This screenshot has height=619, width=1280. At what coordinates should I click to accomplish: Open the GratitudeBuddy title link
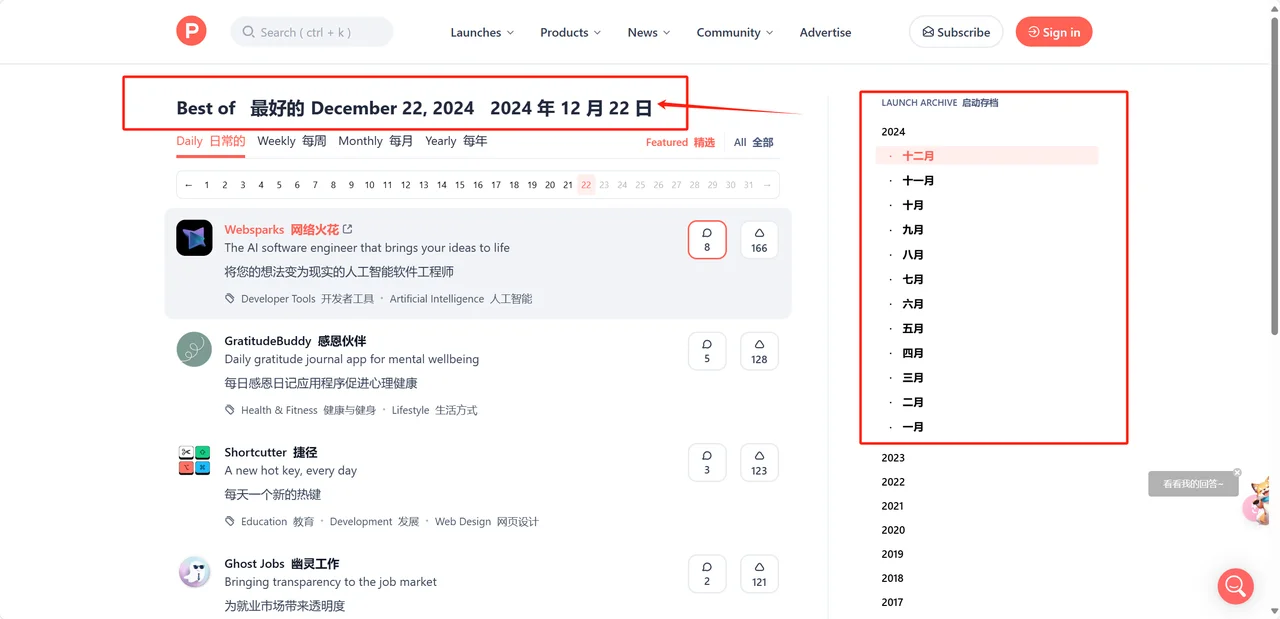[295, 341]
